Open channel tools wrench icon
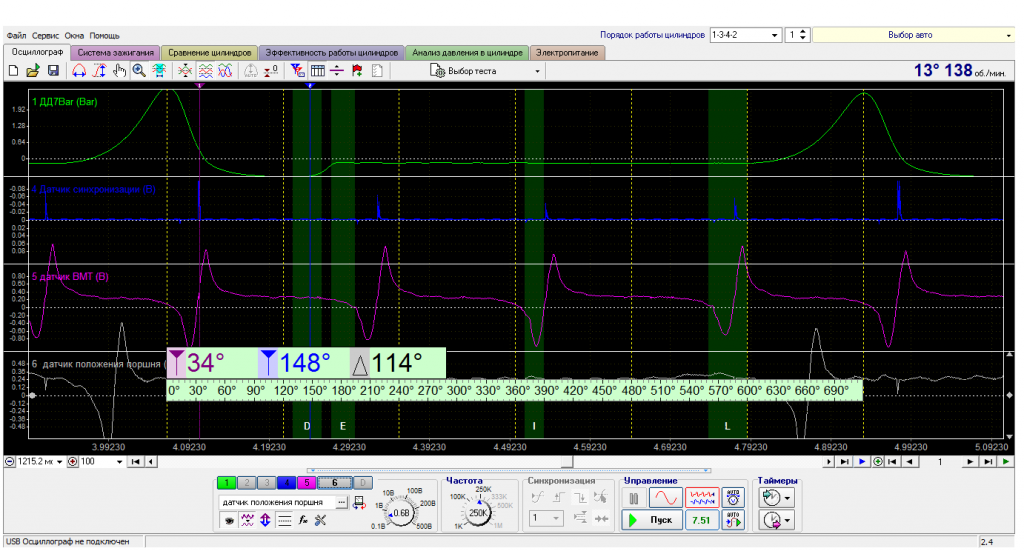Image resolution: width=1024 pixels, height=551 pixels. (x=320, y=520)
